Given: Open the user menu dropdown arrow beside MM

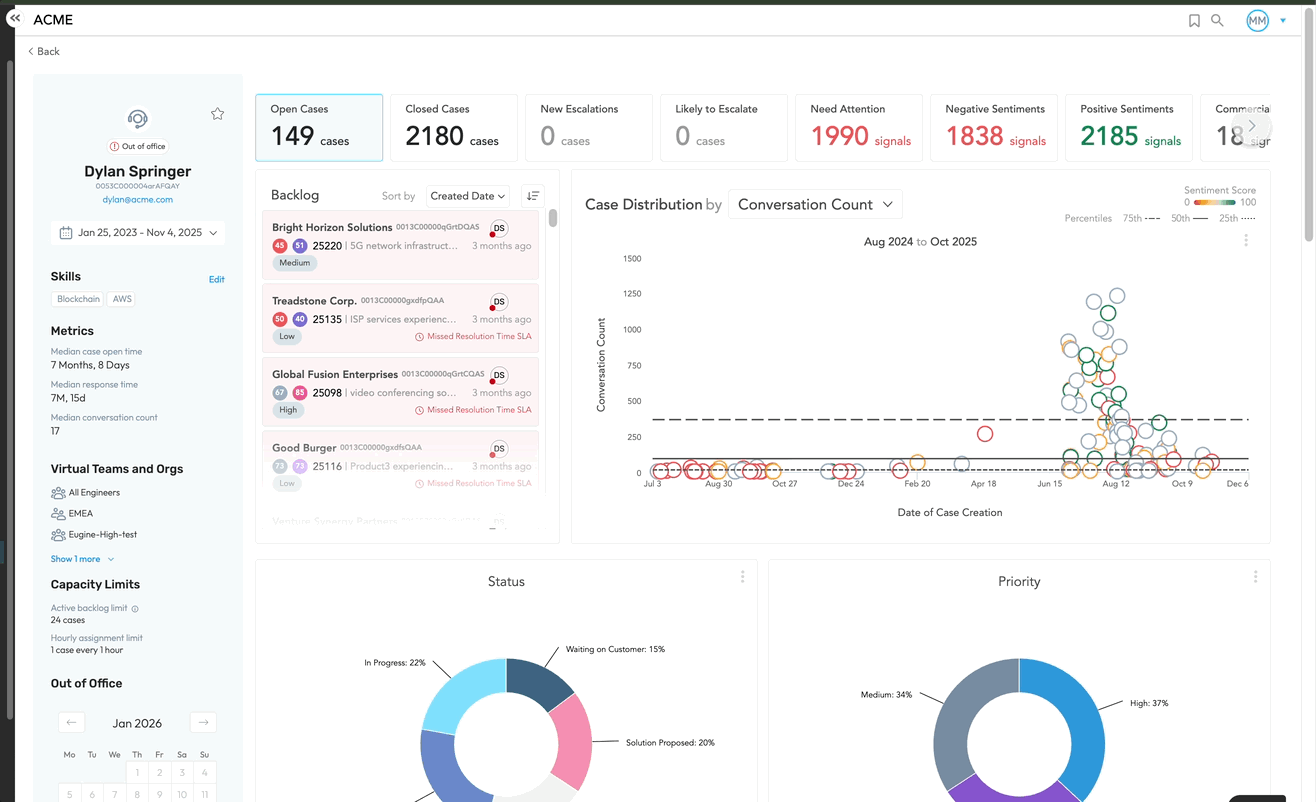Looking at the screenshot, I should [1283, 20].
